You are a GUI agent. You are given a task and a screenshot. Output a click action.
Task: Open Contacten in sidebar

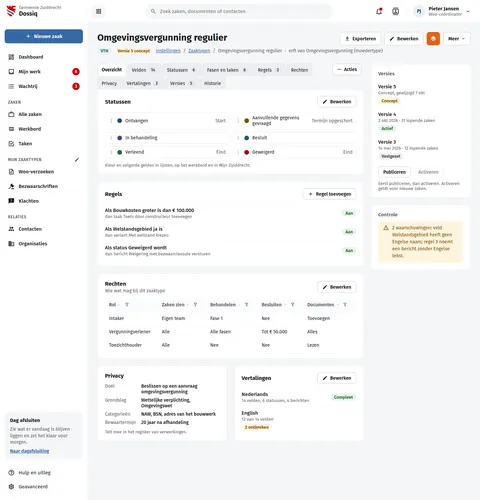[44, 229]
